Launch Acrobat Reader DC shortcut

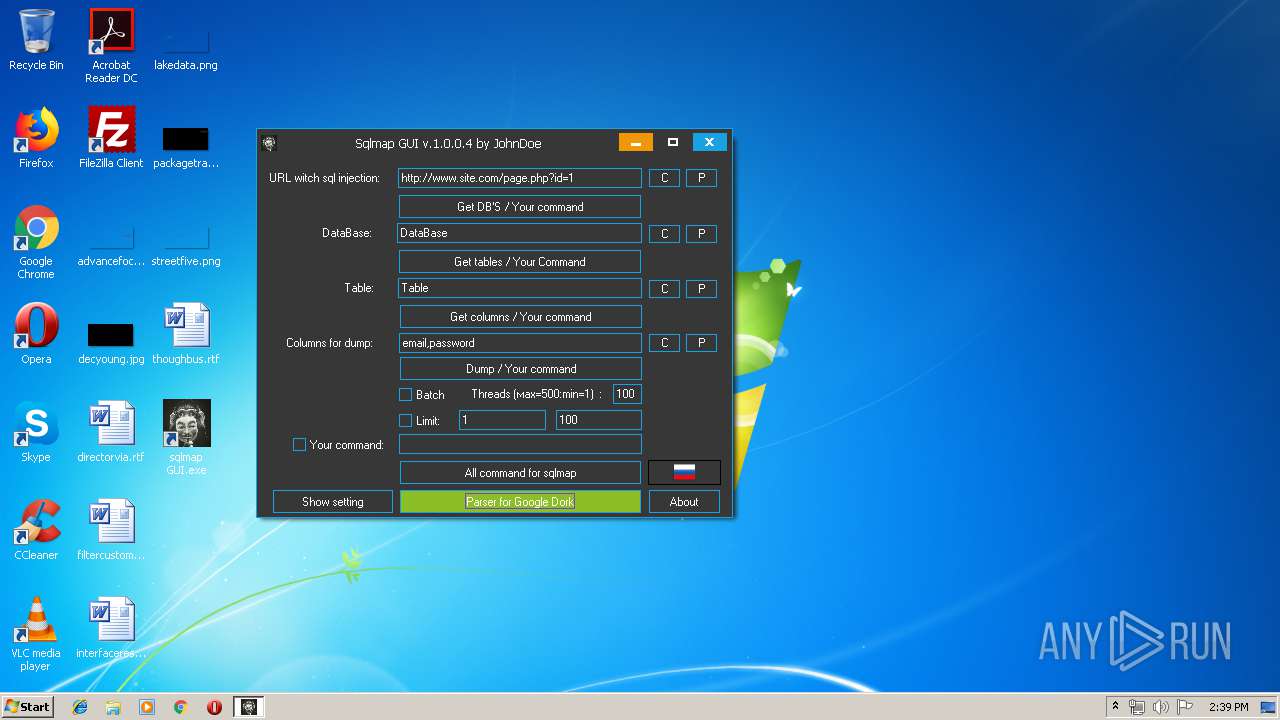click(x=111, y=45)
